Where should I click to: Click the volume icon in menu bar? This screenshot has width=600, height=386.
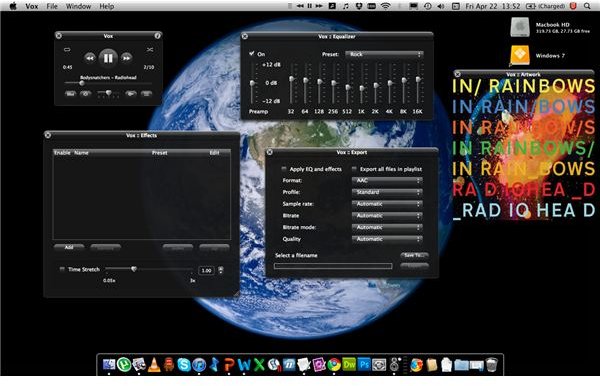441,6
